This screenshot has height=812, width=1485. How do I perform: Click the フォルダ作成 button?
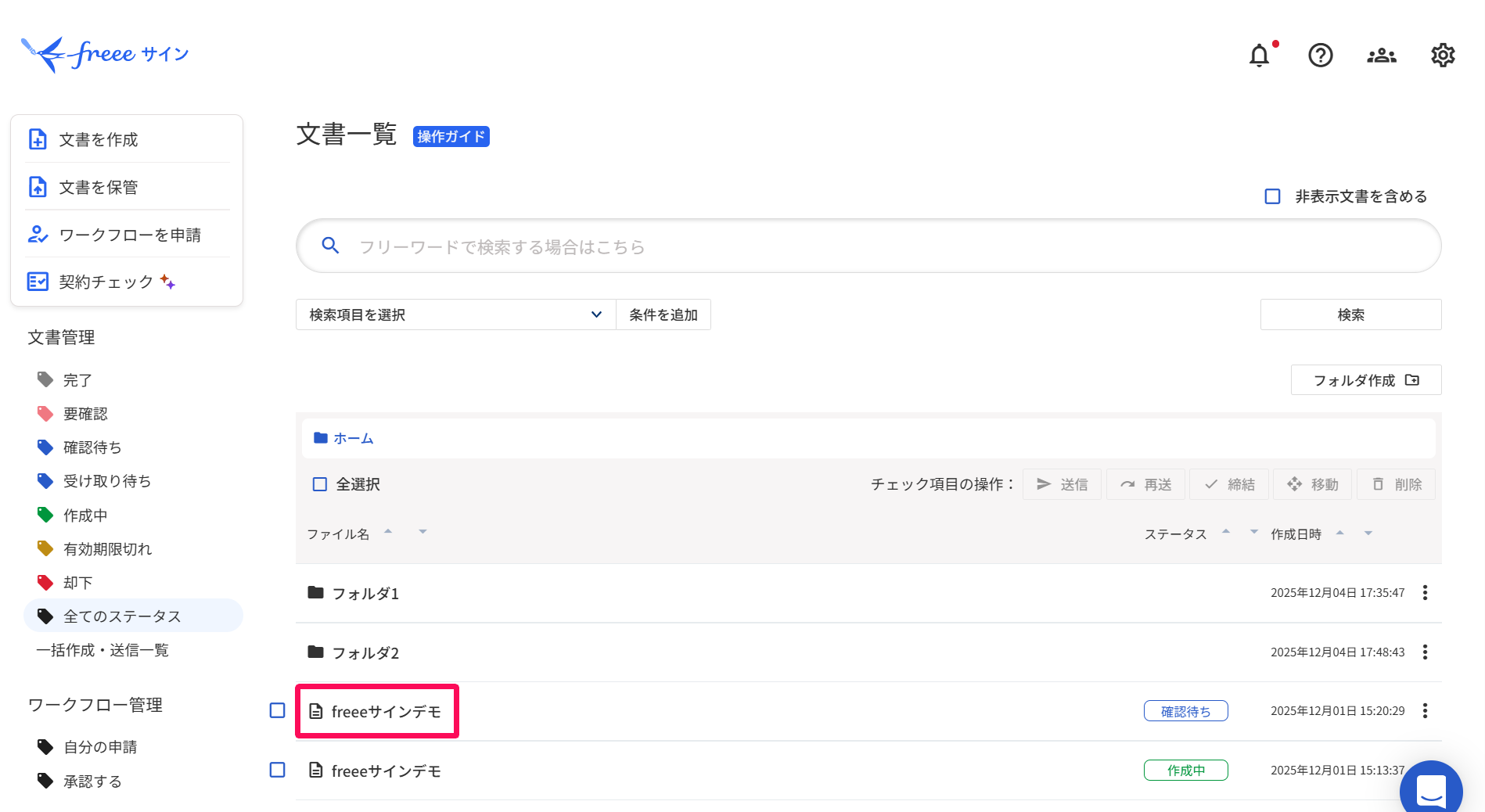1366,380
